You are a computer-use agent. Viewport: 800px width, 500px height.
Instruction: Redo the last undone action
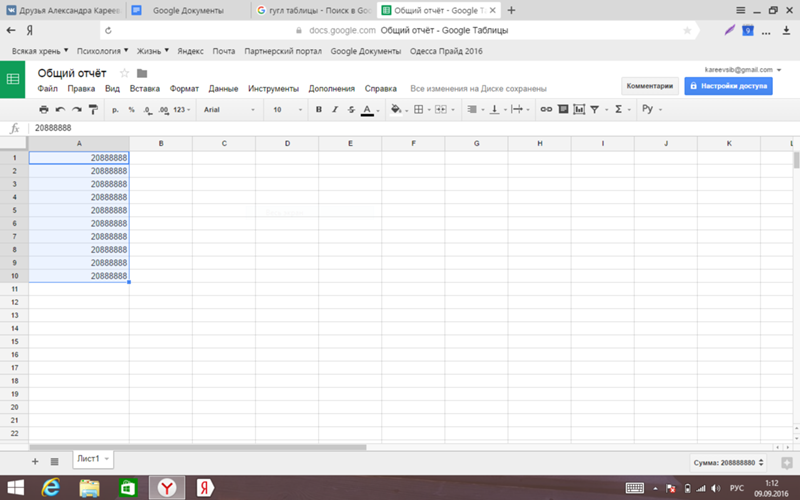click(x=77, y=109)
